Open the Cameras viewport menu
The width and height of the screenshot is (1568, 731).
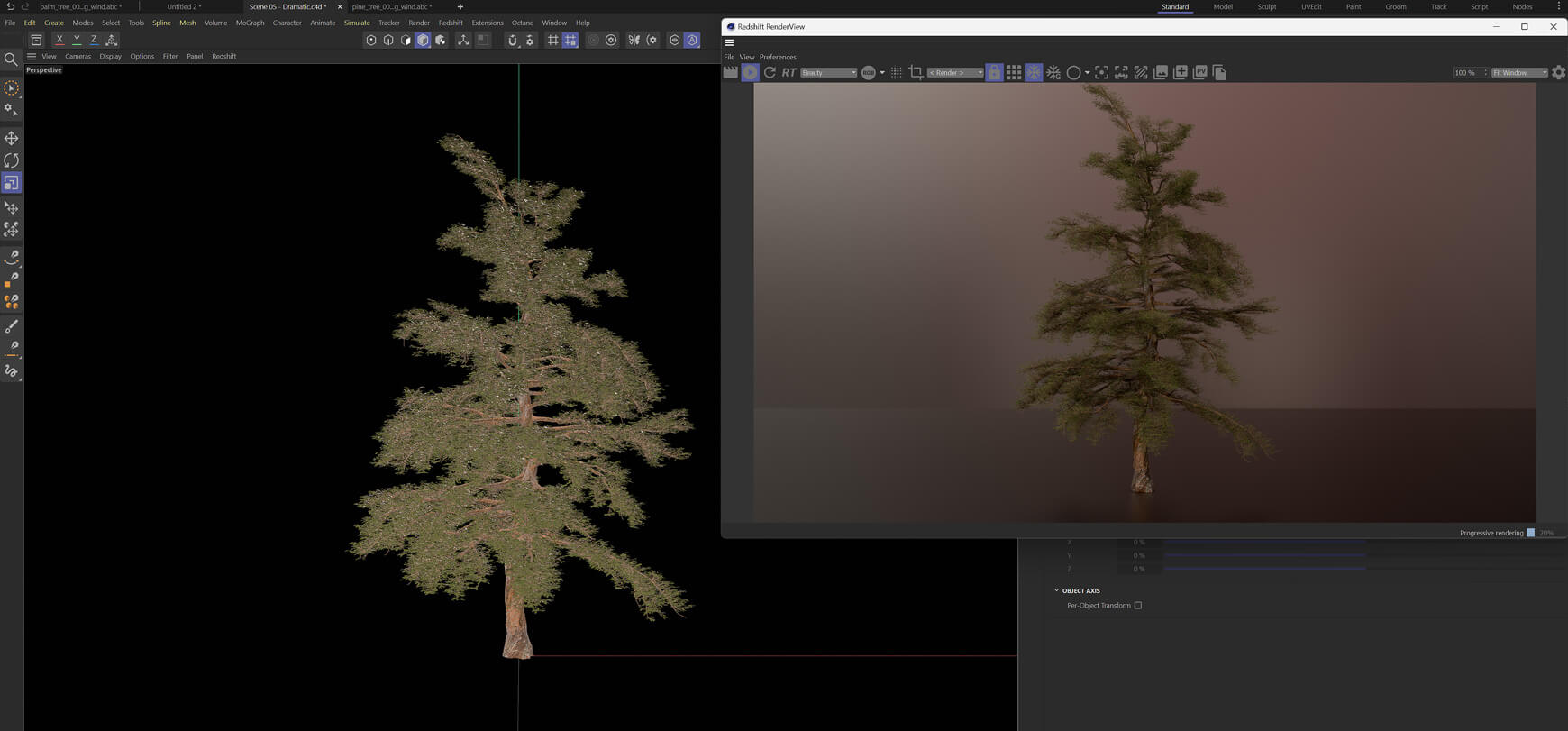click(77, 56)
